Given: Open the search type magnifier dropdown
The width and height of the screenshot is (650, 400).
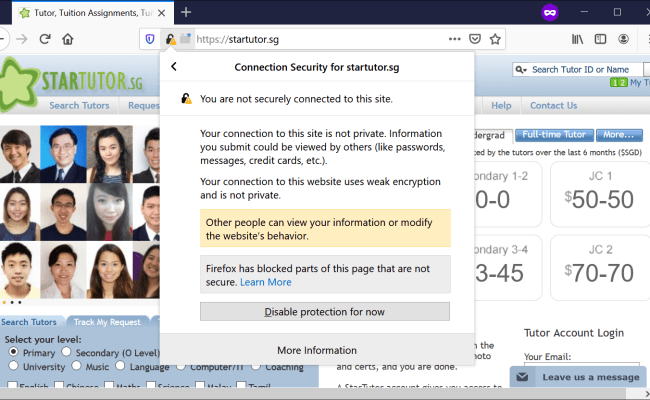Looking at the screenshot, I should [521, 70].
